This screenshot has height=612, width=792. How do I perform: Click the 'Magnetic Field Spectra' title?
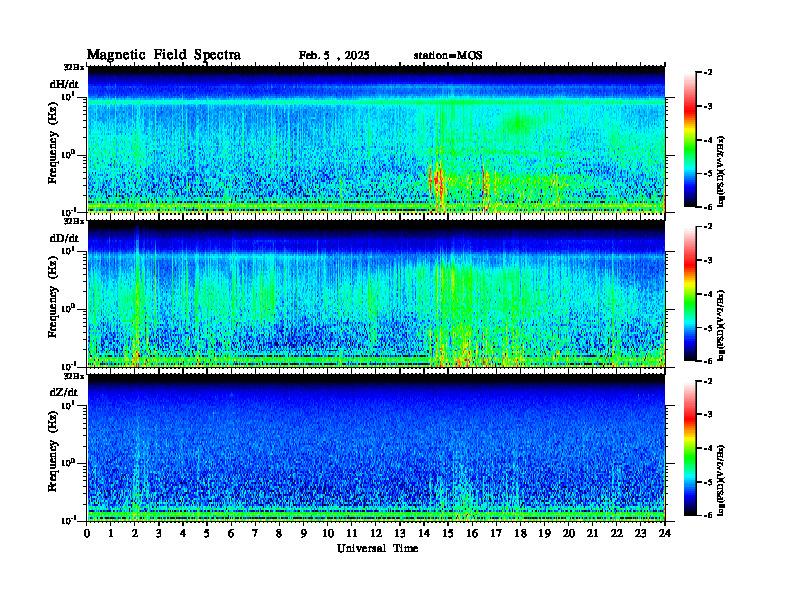(x=164, y=55)
